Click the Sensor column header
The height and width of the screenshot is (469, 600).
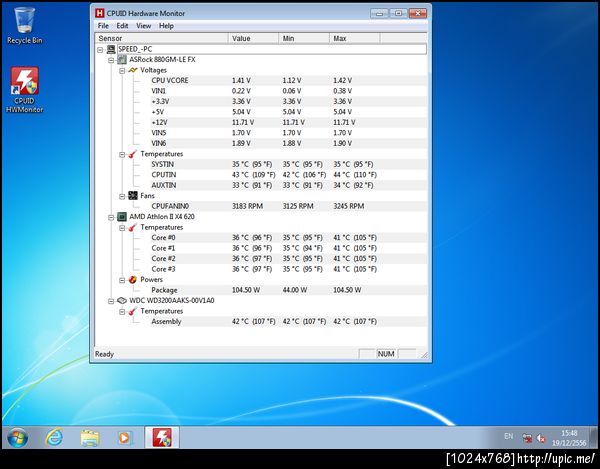click(161, 38)
